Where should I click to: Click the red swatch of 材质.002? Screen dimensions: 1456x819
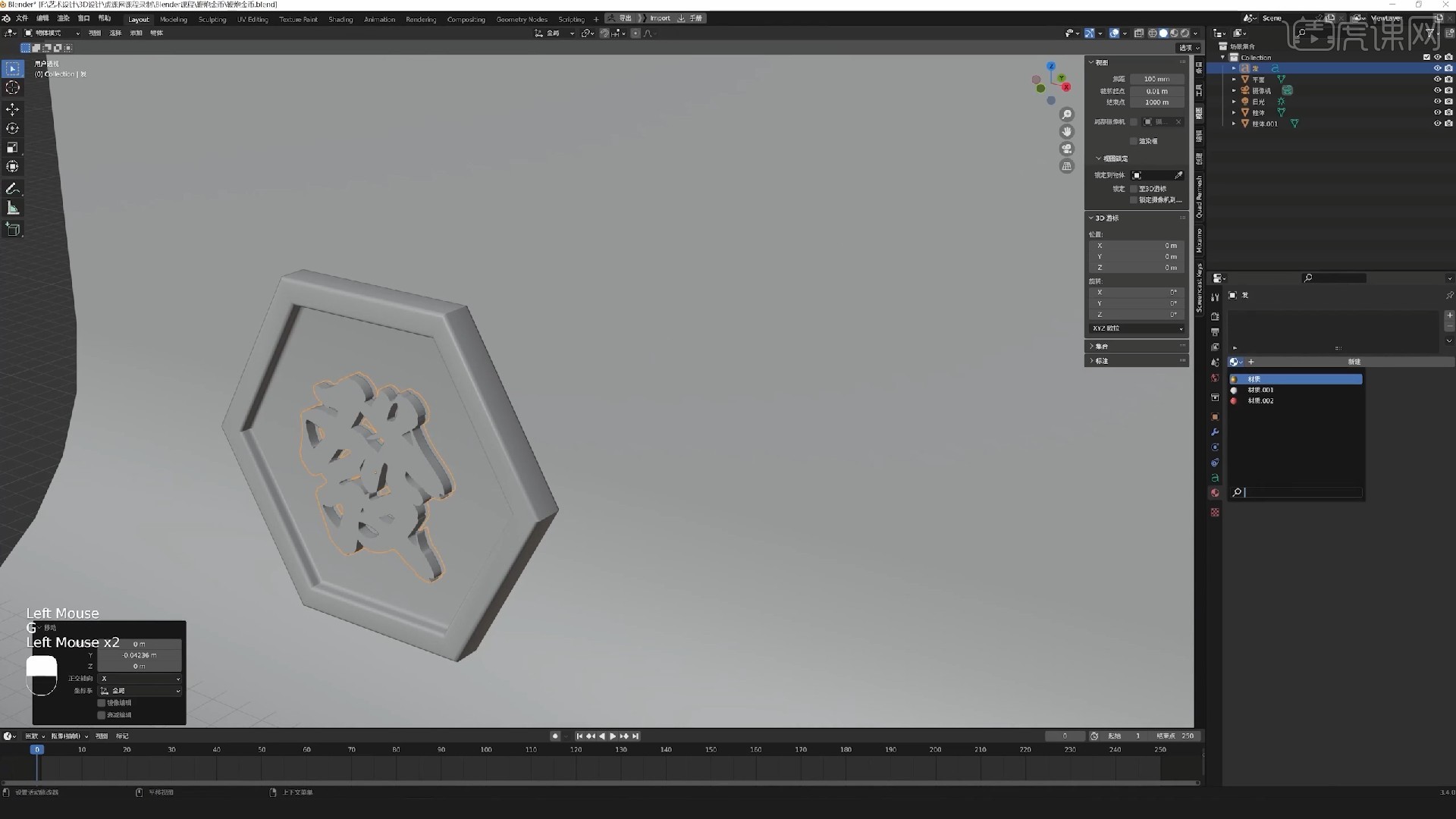[x=1234, y=401]
